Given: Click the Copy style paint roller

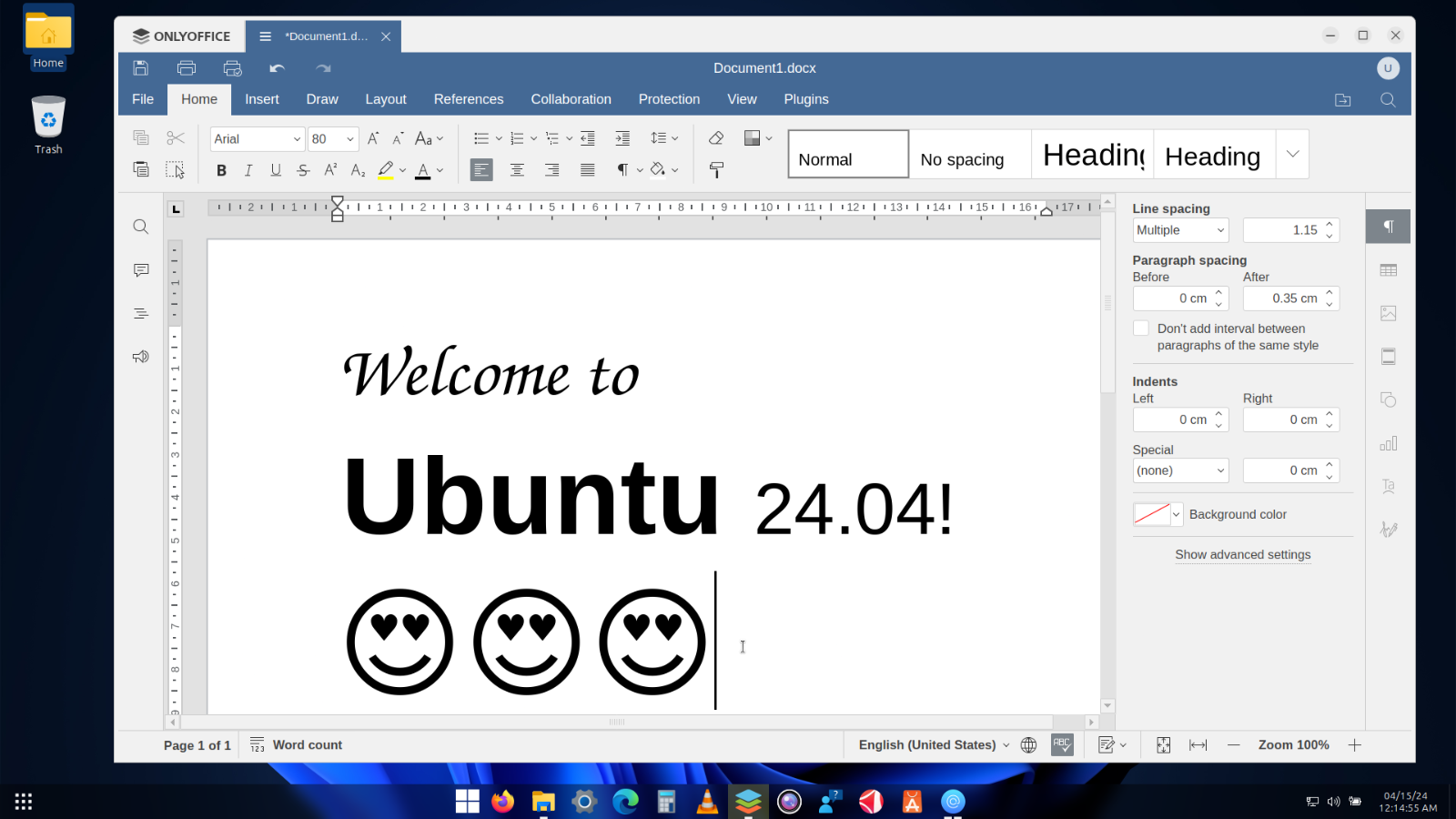Looking at the screenshot, I should tap(716, 169).
